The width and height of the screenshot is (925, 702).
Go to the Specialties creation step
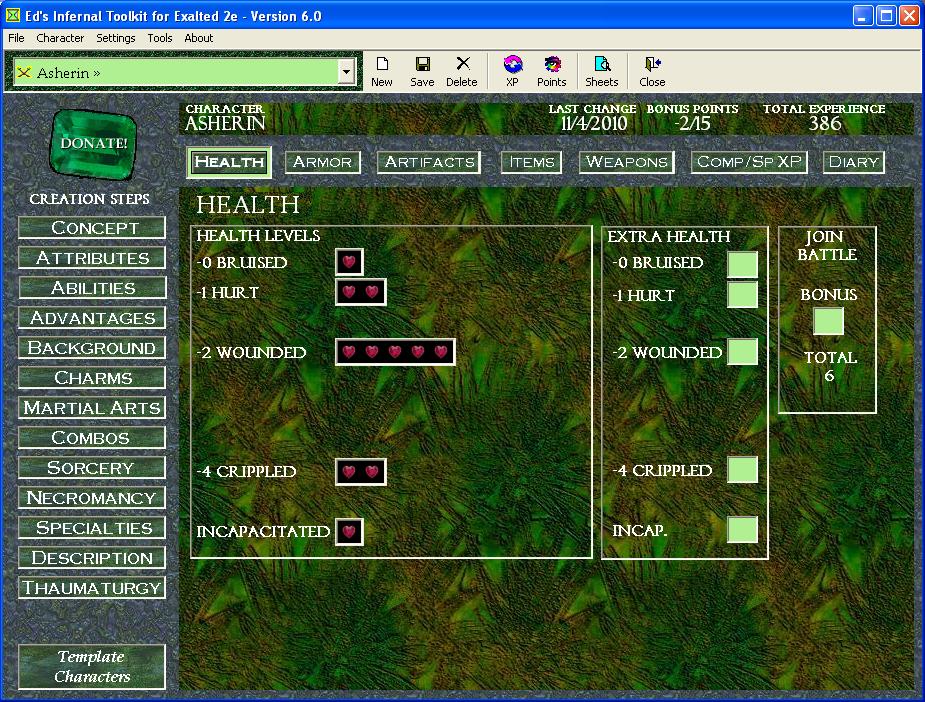click(x=92, y=528)
